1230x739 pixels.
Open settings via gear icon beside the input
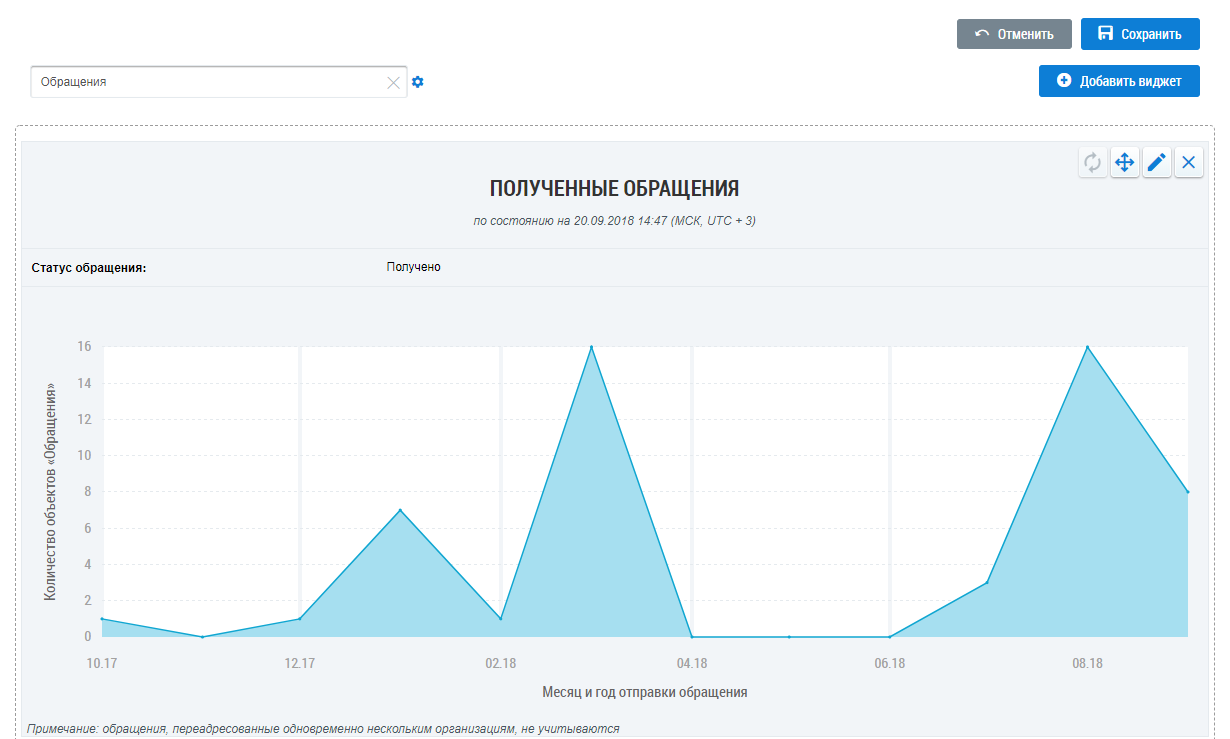418,82
